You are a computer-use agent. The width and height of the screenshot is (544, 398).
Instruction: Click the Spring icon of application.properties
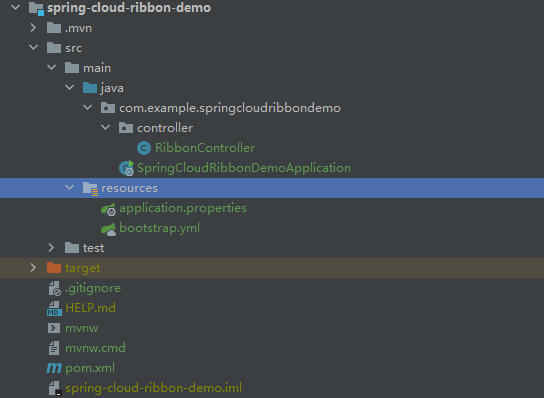(x=109, y=209)
